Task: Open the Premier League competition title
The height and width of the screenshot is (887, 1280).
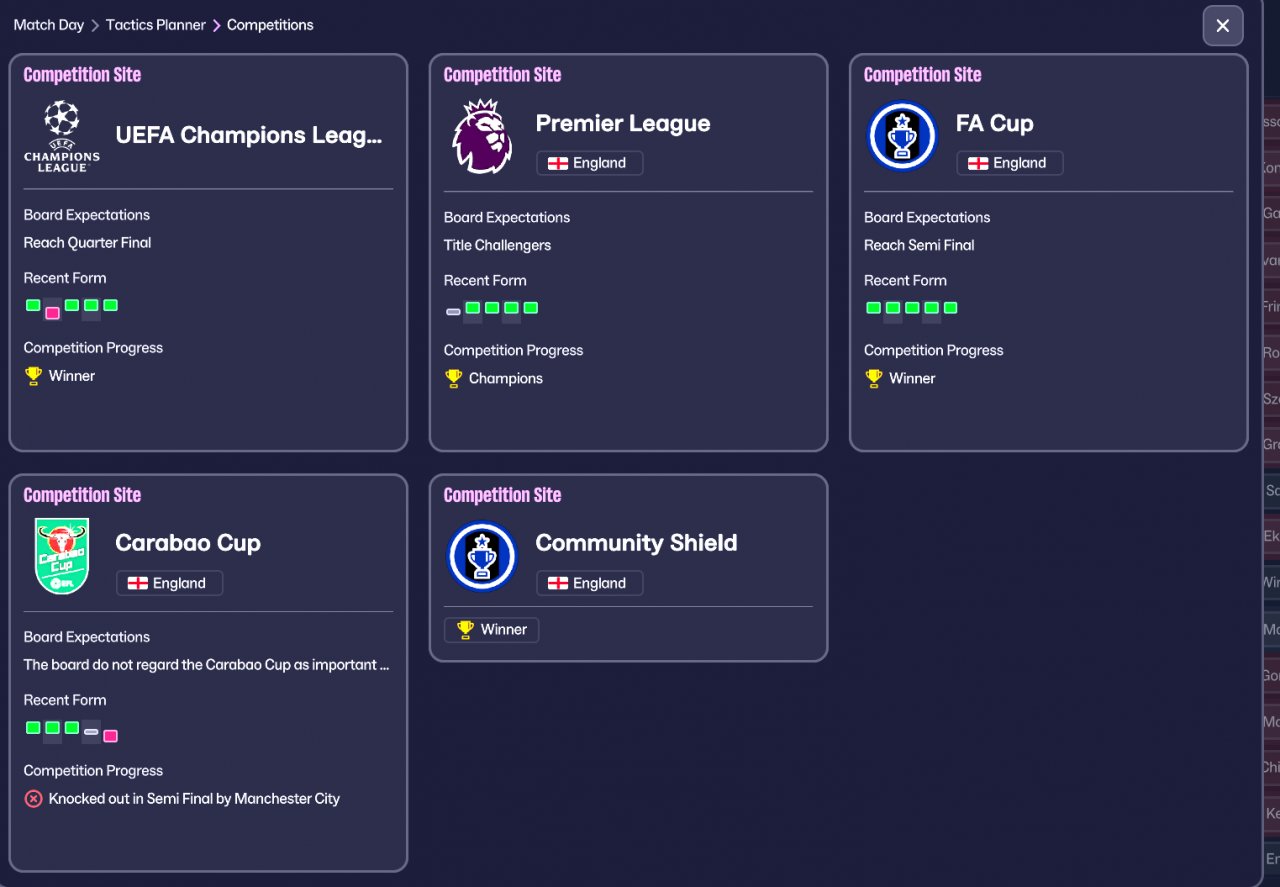Action: [623, 123]
